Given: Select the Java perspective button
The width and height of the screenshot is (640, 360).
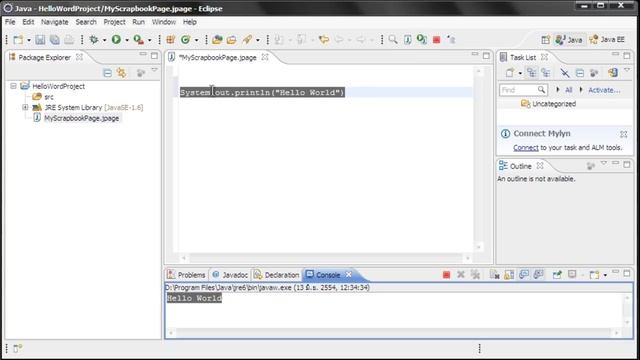Looking at the screenshot, I should [569, 40].
